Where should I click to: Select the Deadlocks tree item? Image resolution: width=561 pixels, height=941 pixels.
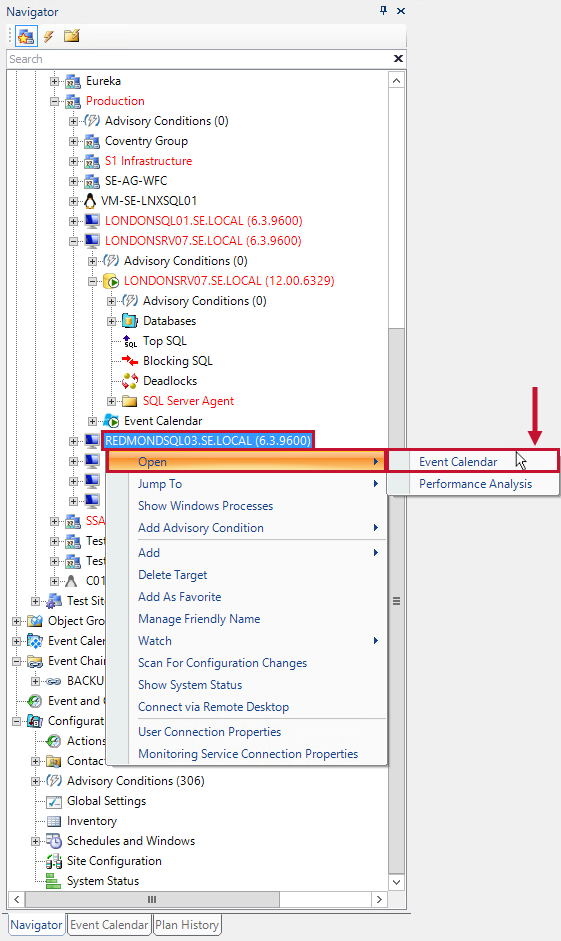click(170, 381)
